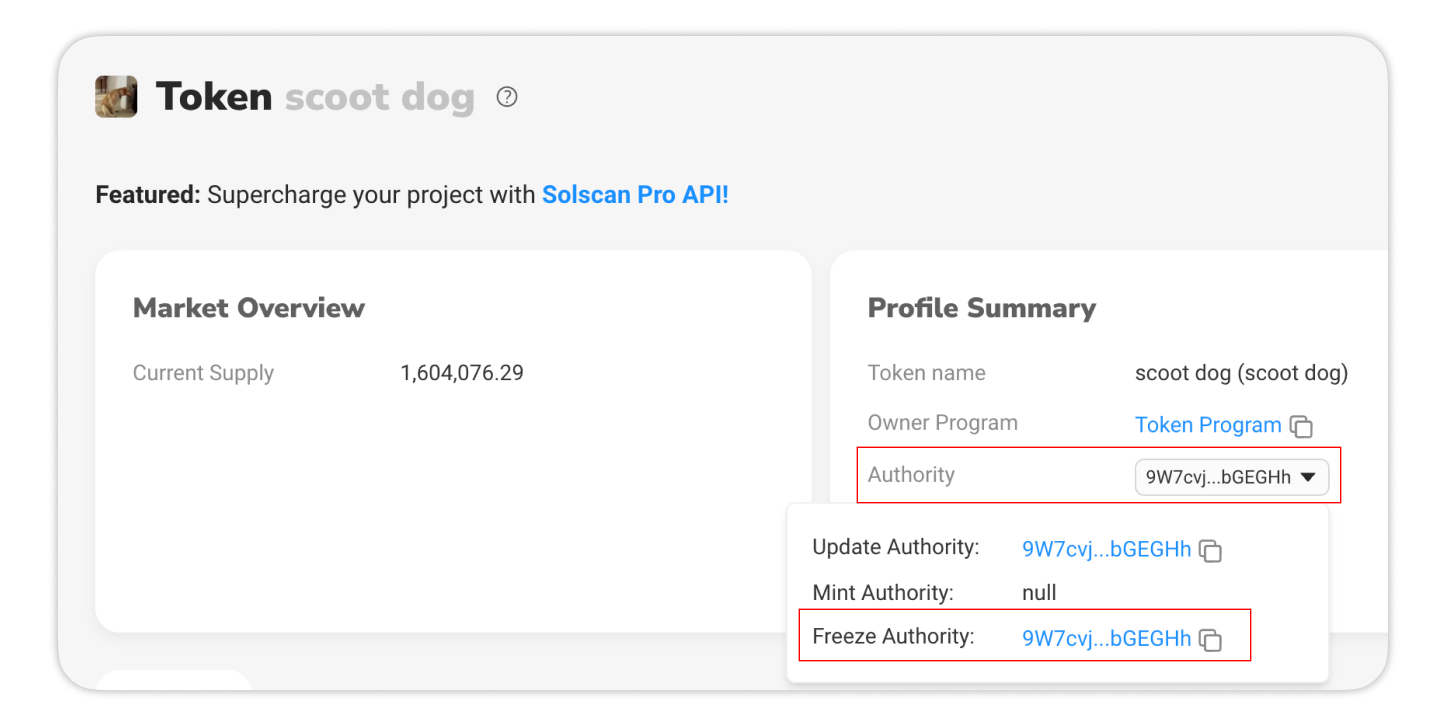Click the Freeze Authority label in popup
This screenshot has height=726, width=1446.
893,636
